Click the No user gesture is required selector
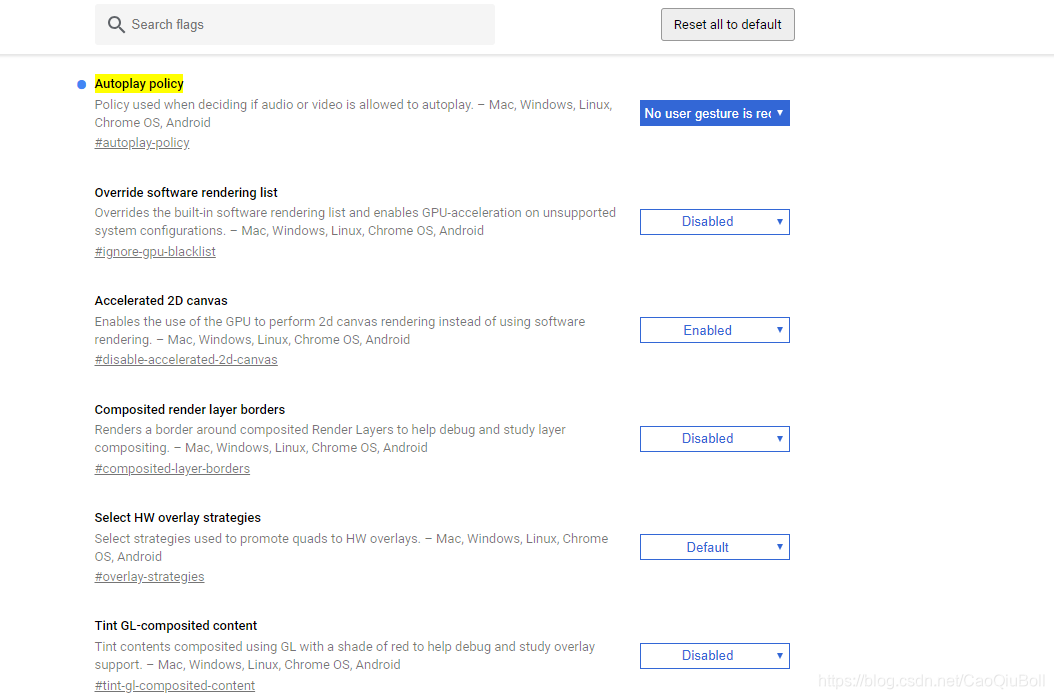Viewport: 1054px width, 699px height. point(714,113)
